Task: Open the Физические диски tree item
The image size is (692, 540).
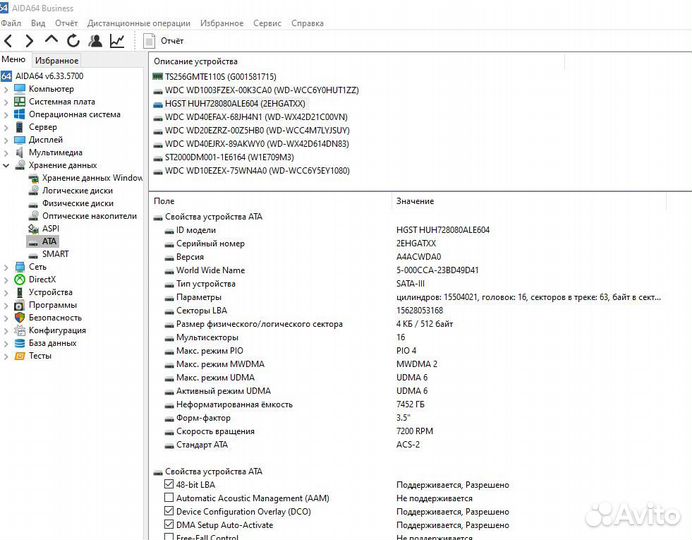Action: click(x=78, y=203)
